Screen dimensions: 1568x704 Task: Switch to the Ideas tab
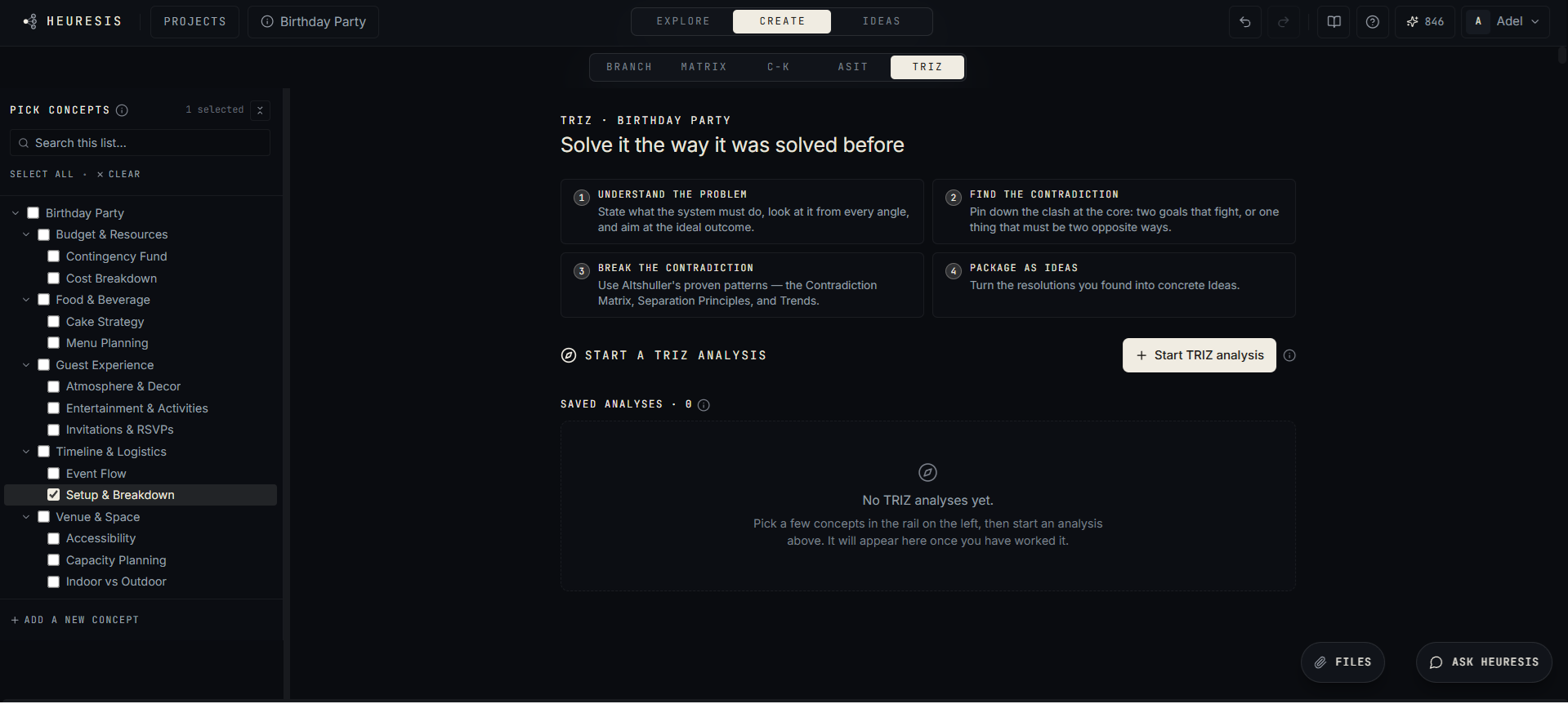tap(881, 21)
